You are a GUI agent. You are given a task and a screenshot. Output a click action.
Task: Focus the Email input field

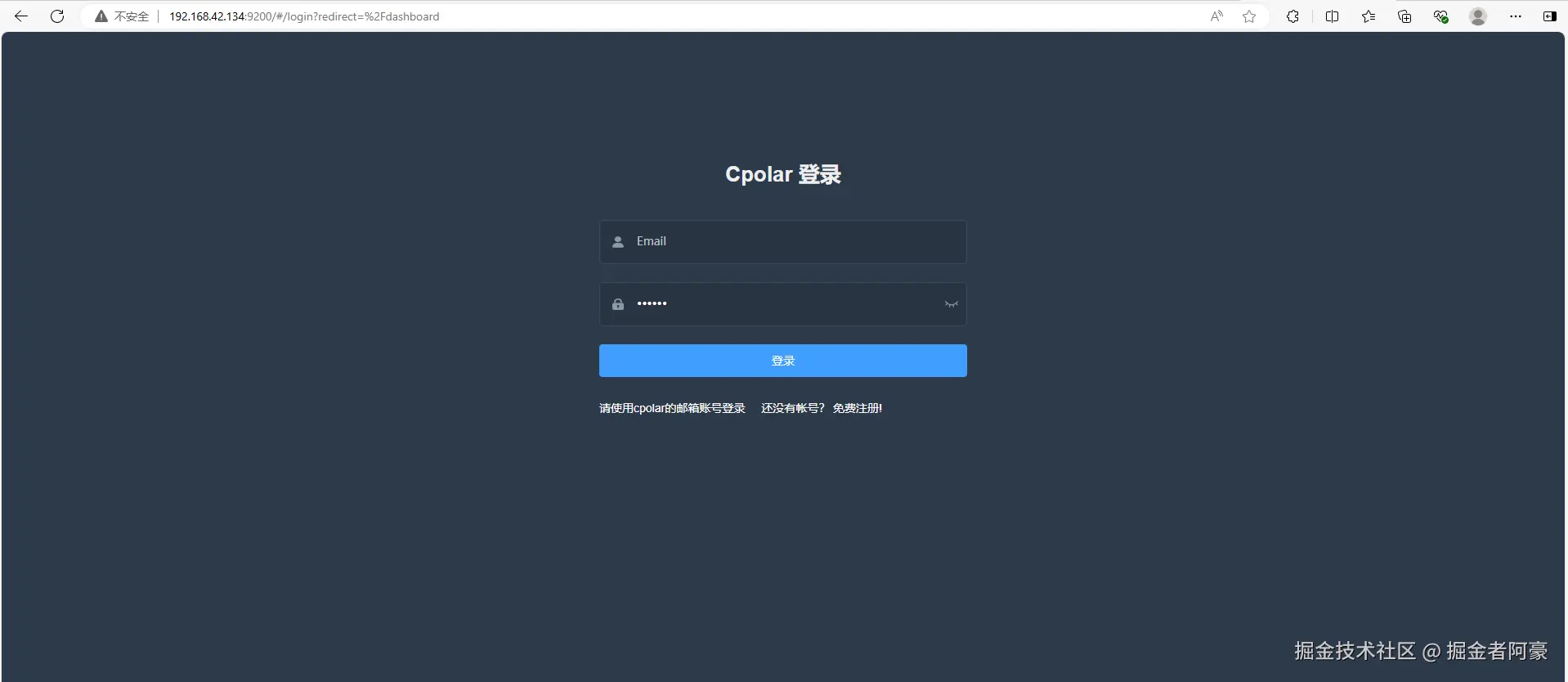(x=782, y=242)
